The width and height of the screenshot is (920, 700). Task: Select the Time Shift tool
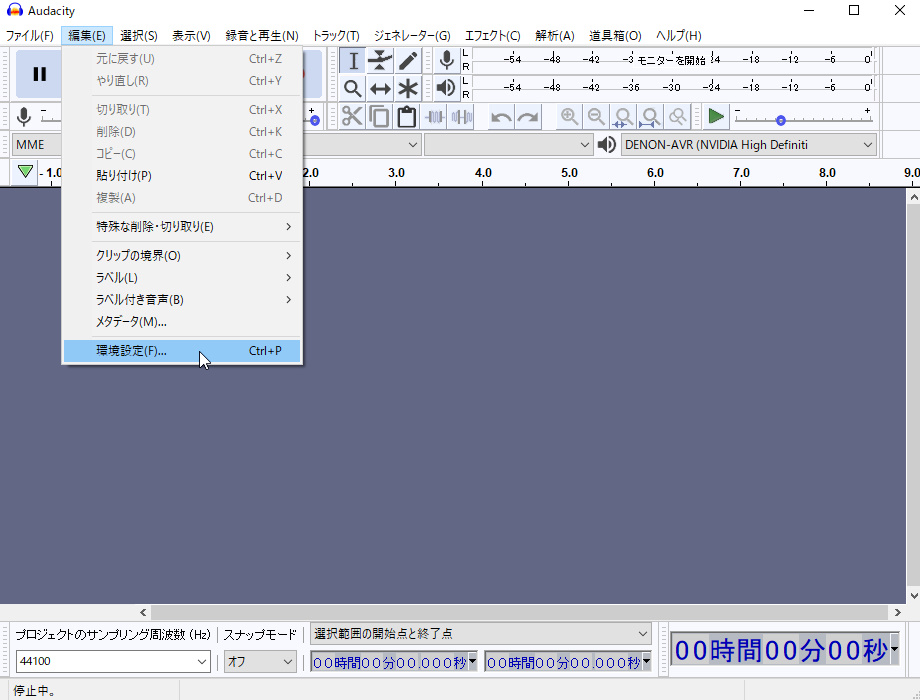pyautogui.click(x=380, y=89)
